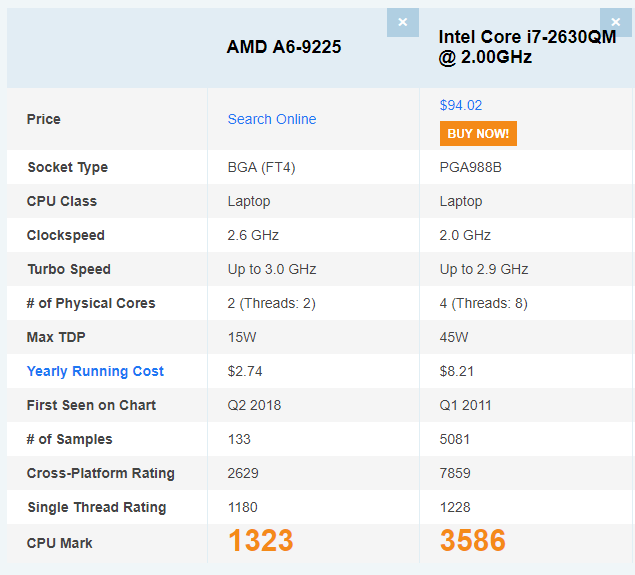Click the CPU Class row label
Image resolution: width=635 pixels, height=575 pixels.
tap(62, 201)
